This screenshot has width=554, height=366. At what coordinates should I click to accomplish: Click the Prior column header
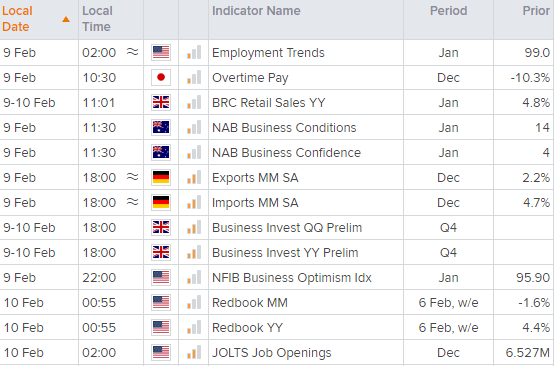tap(536, 11)
